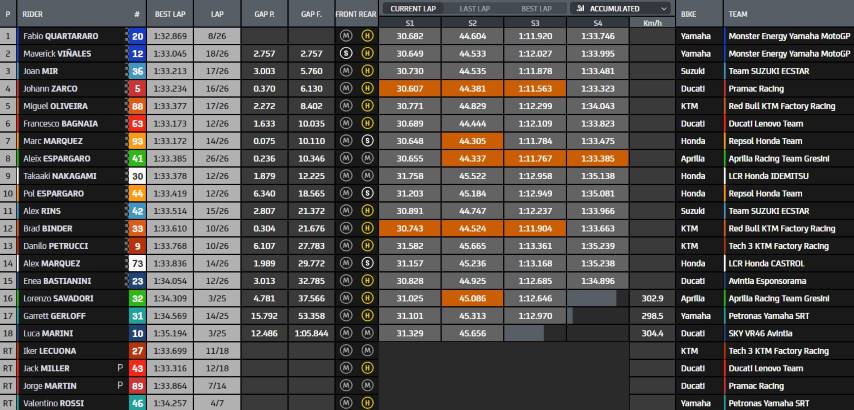Sort by the GAP P. column header
This screenshot has width=854, height=410.
click(264, 14)
